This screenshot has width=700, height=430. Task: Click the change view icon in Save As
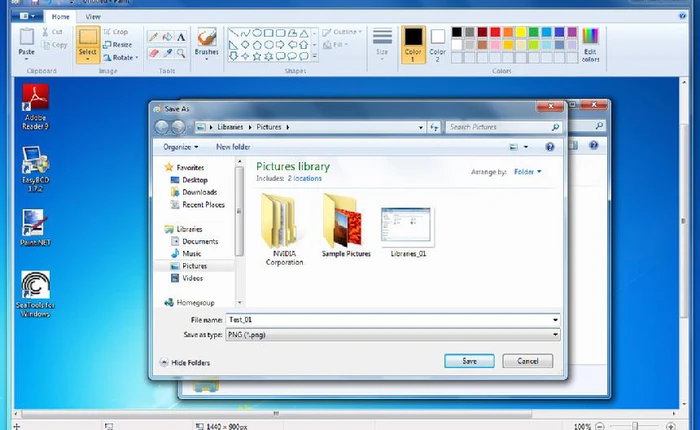[514, 146]
